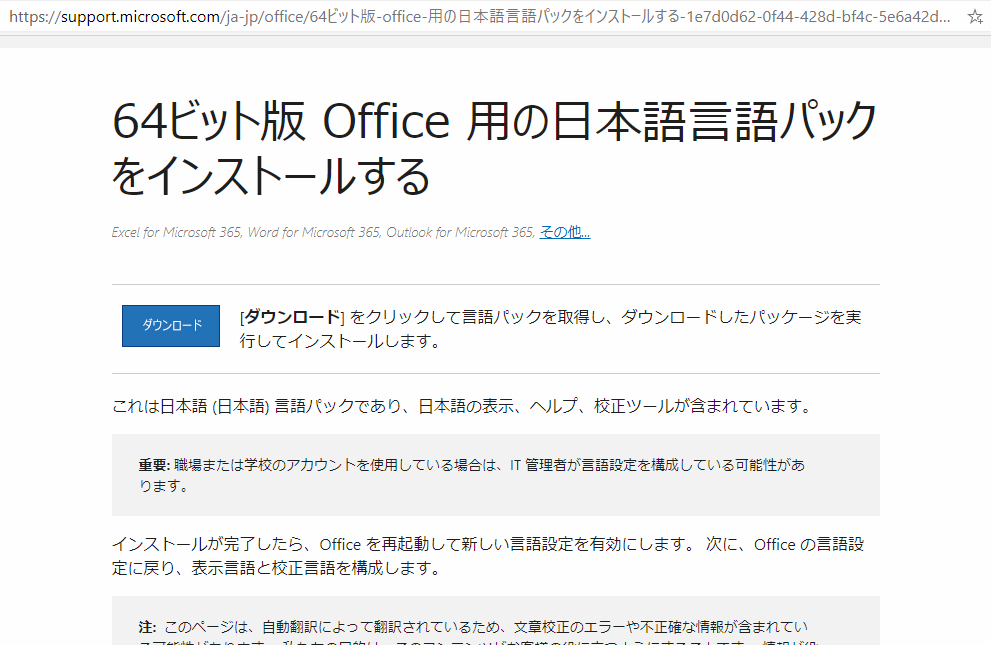The image size is (991, 645).
Task: Click the text このページは、自動翻訳によって翻訳されているため
Action: tap(334, 627)
